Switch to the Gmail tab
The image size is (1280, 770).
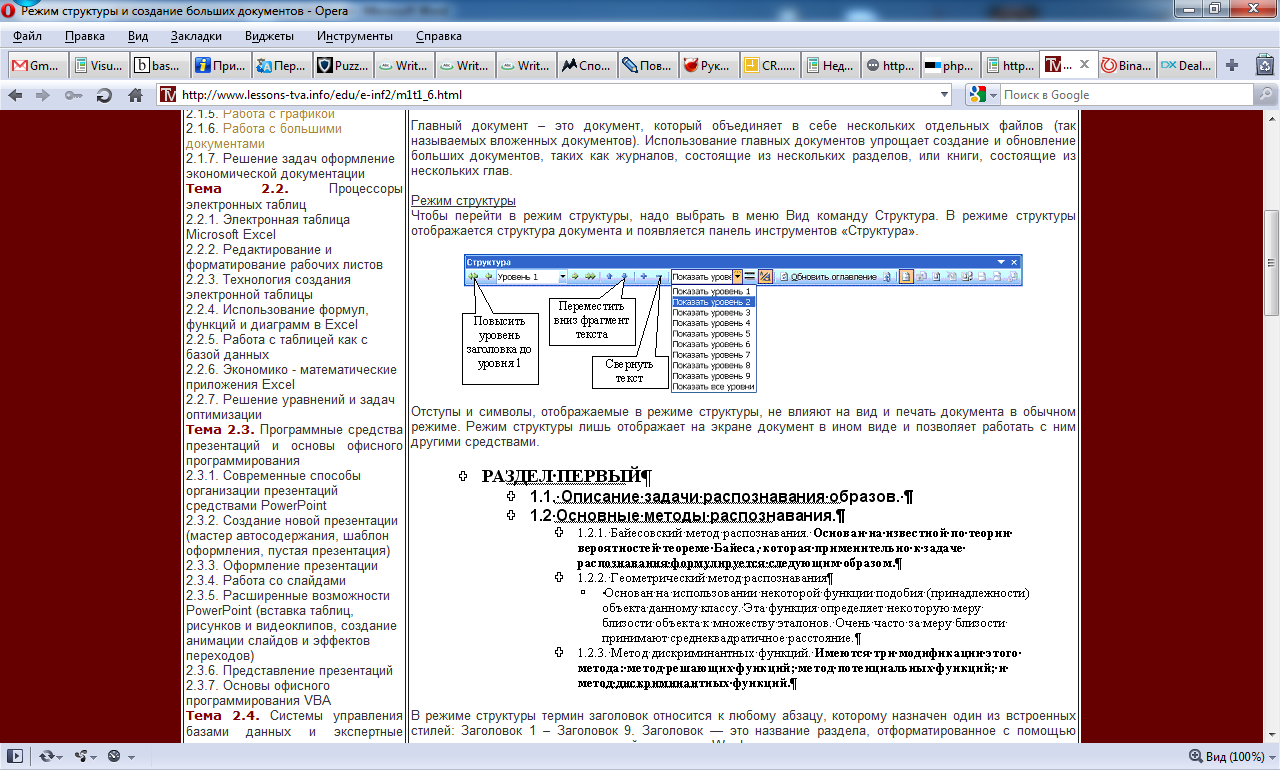tap(36, 65)
